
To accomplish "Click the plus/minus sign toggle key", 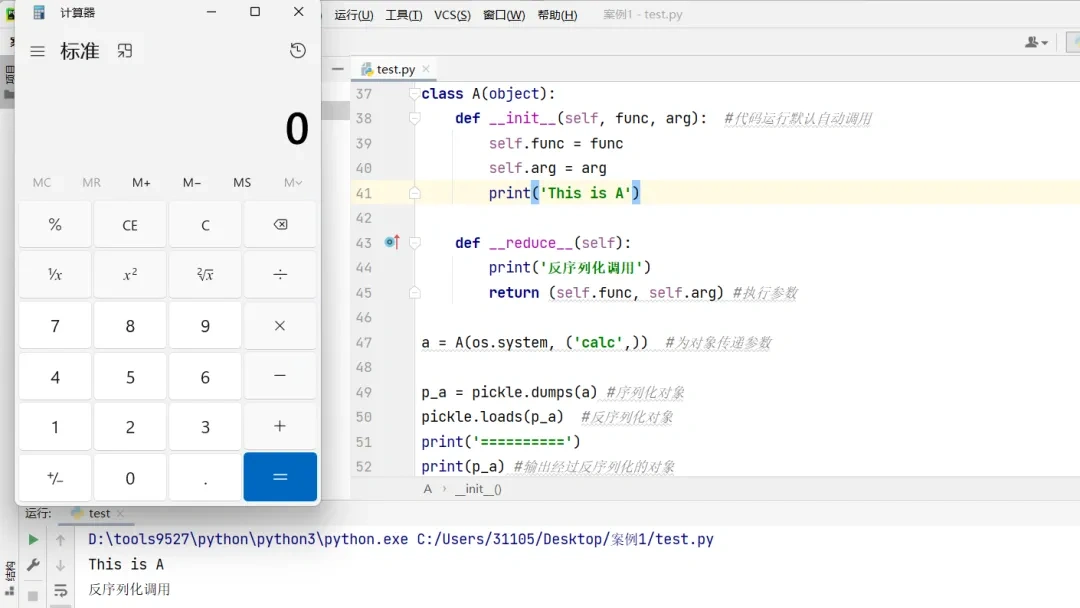I will coord(55,477).
